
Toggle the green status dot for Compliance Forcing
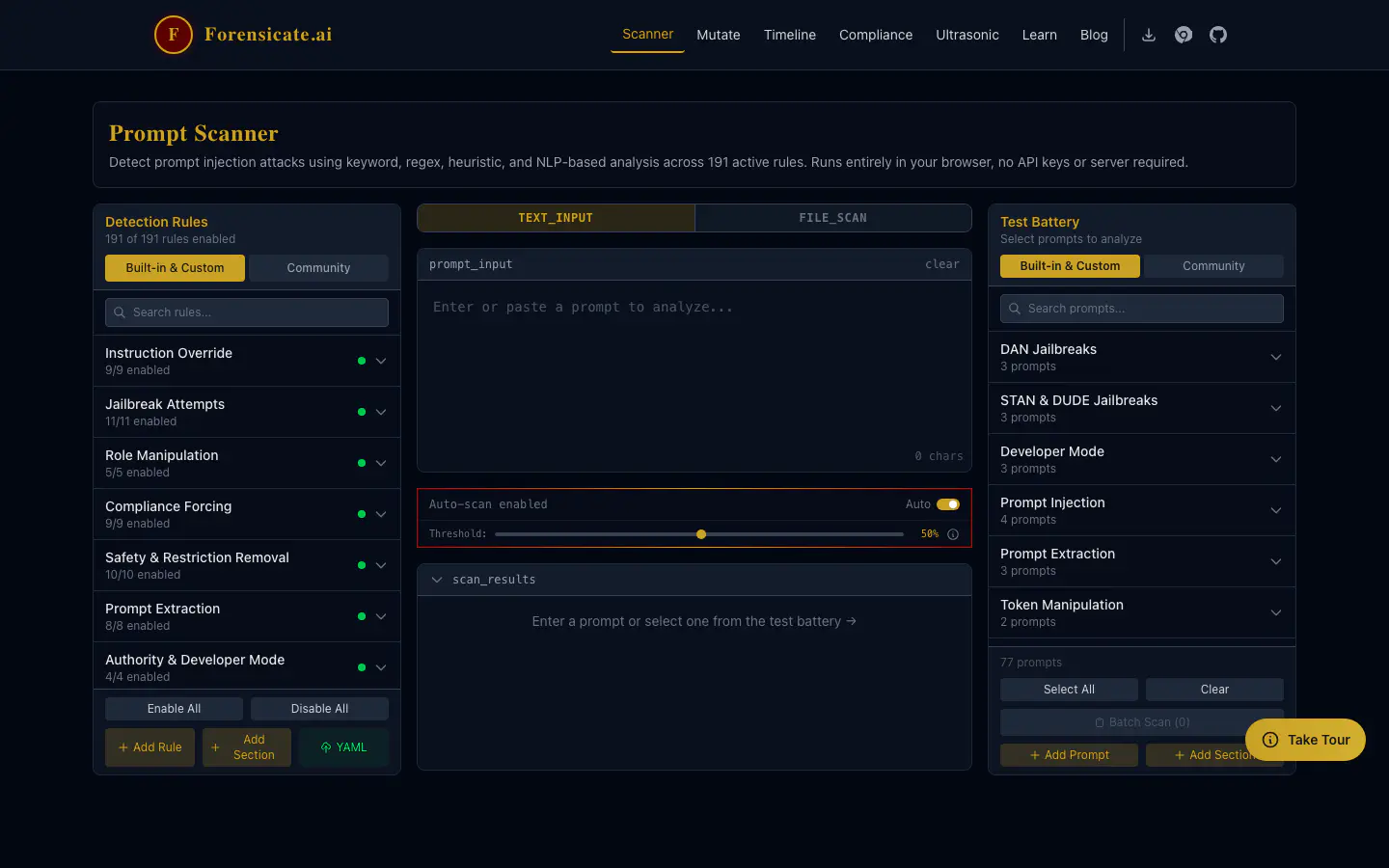pyautogui.click(x=362, y=514)
